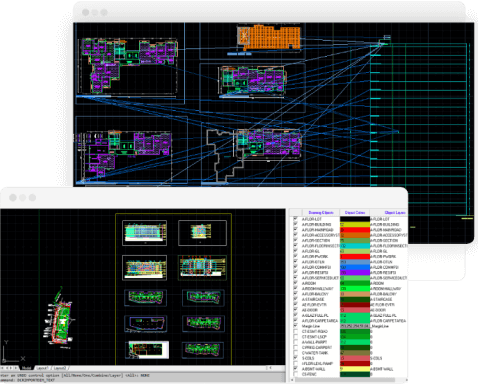Select A-WALL-PARPT in Drawing Objects column
Image resolution: width=478 pixels, height=384 pixels.
314,342
